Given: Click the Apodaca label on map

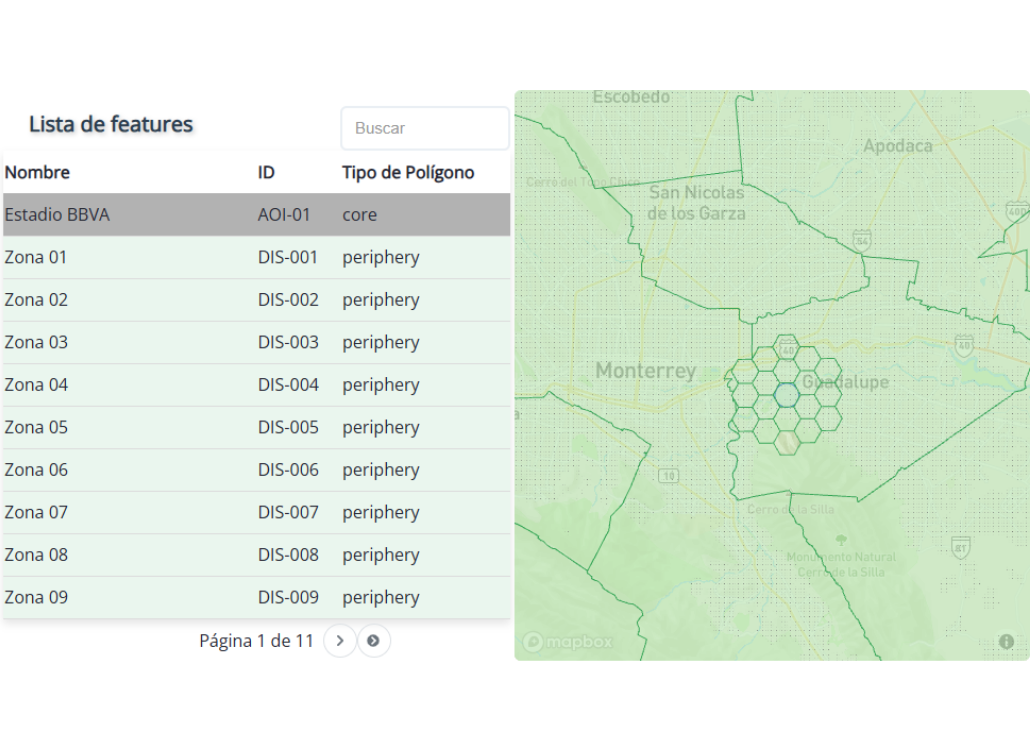Looking at the screenshot, I should click(897, 146).
